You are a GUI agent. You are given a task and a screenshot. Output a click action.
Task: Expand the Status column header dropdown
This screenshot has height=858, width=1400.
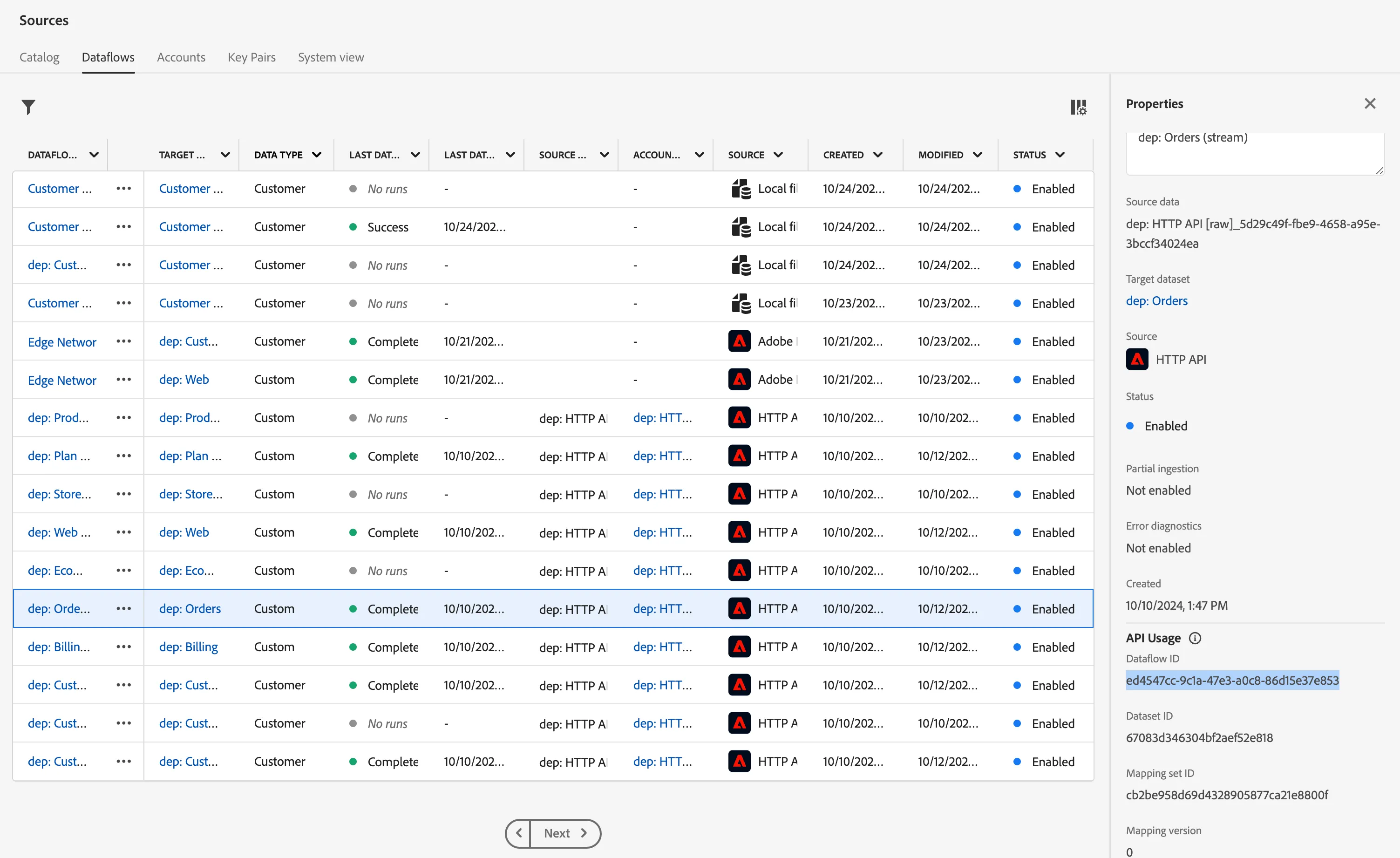click(x=1060, y=155)
